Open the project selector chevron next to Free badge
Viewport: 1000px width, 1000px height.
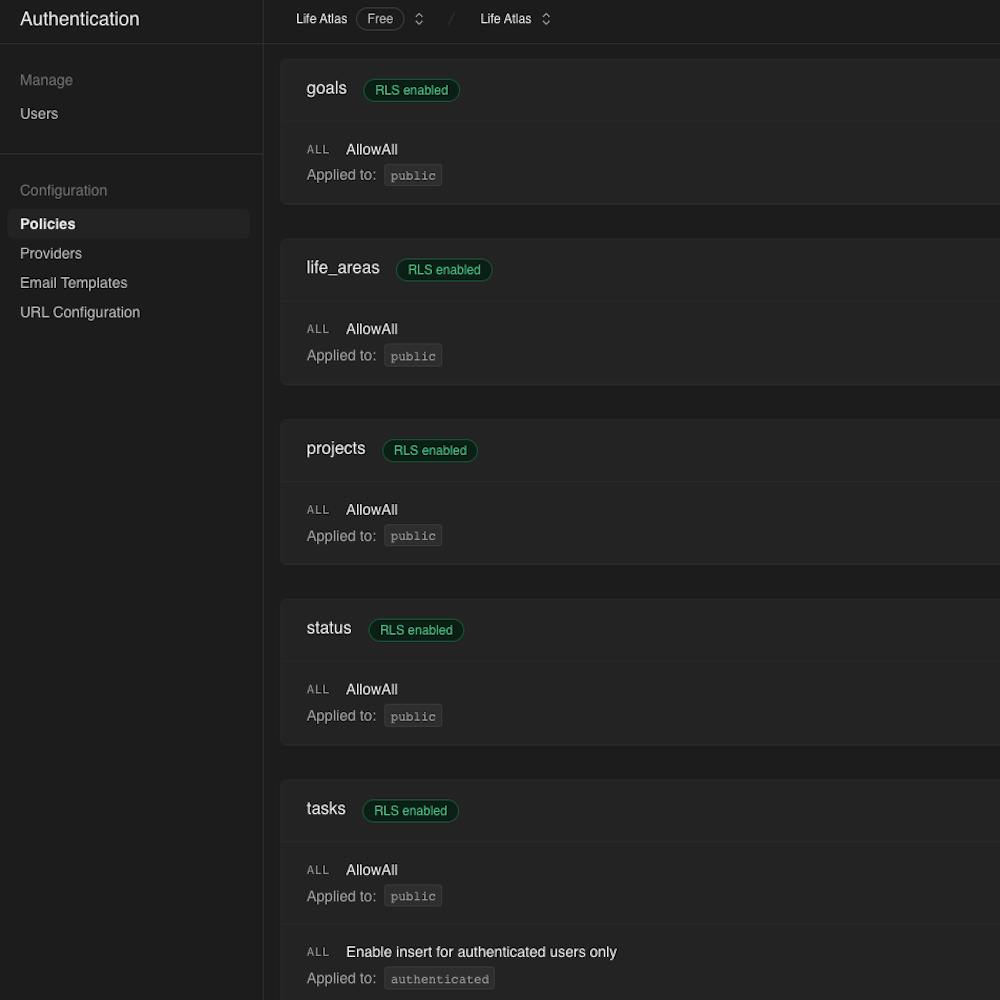(418, 18)
